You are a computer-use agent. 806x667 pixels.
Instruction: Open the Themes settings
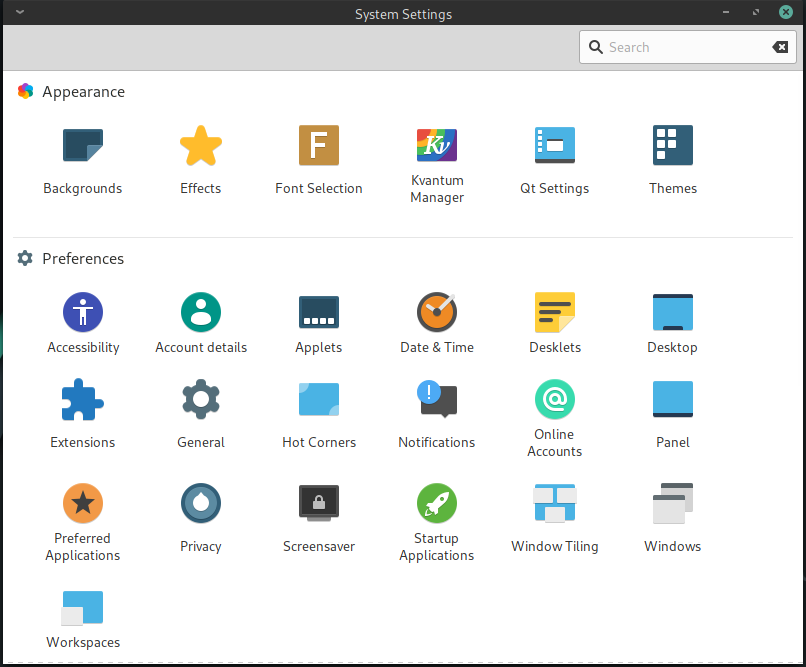(x=672, y=158)
